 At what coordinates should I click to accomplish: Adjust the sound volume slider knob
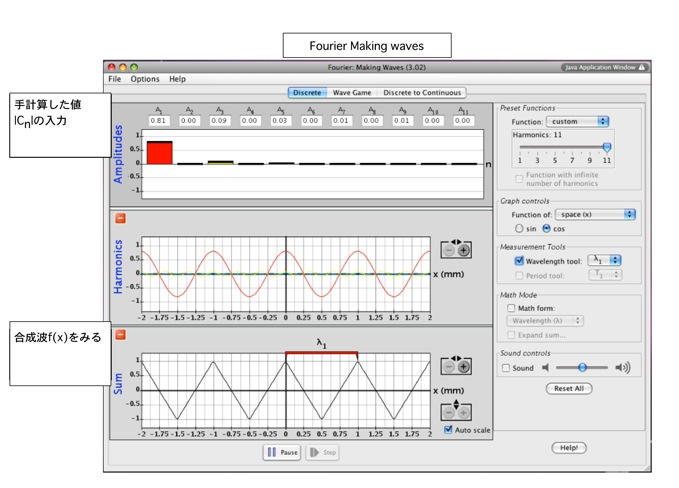[x=582, y=368]
